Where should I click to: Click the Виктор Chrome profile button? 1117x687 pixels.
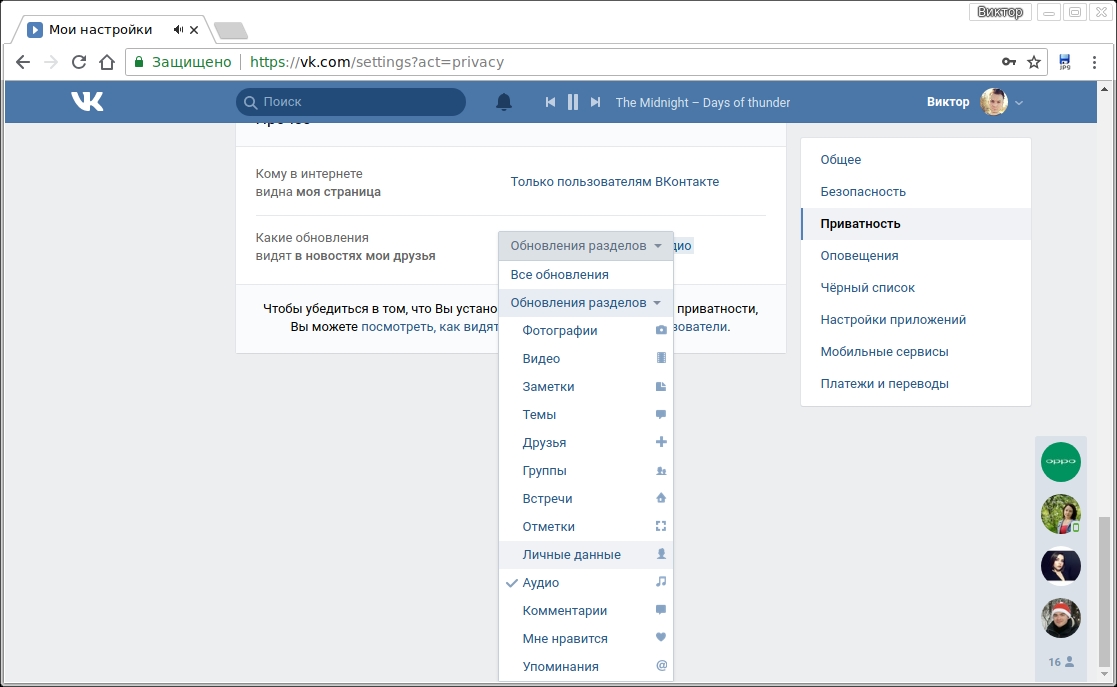click(1000, 12)
